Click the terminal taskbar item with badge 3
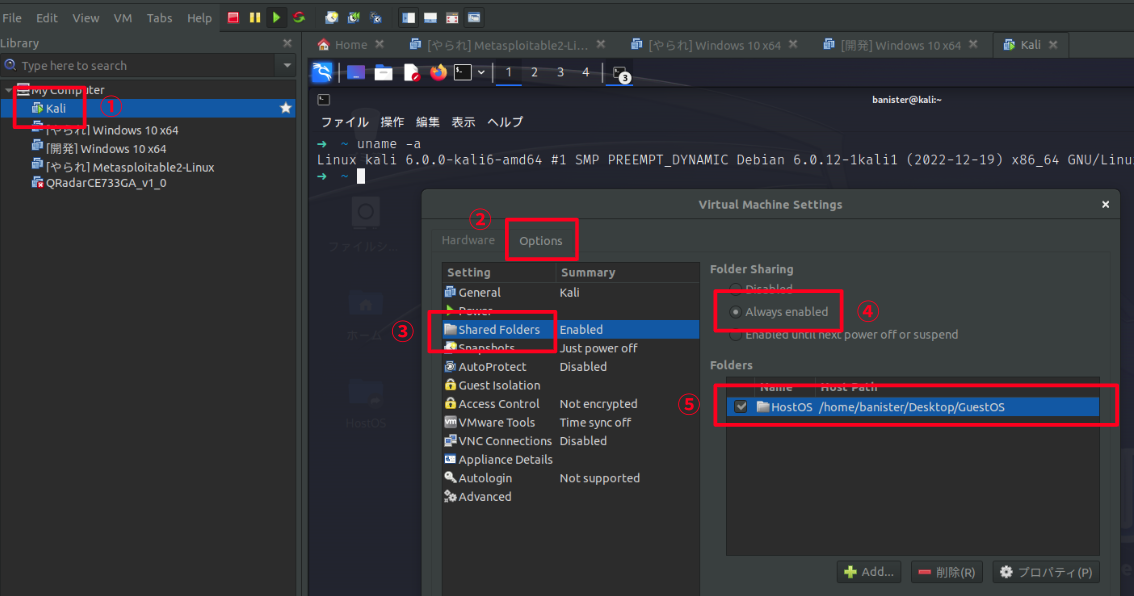The height and width of the screenshot is (596, 1134). (x=621, y=74)
